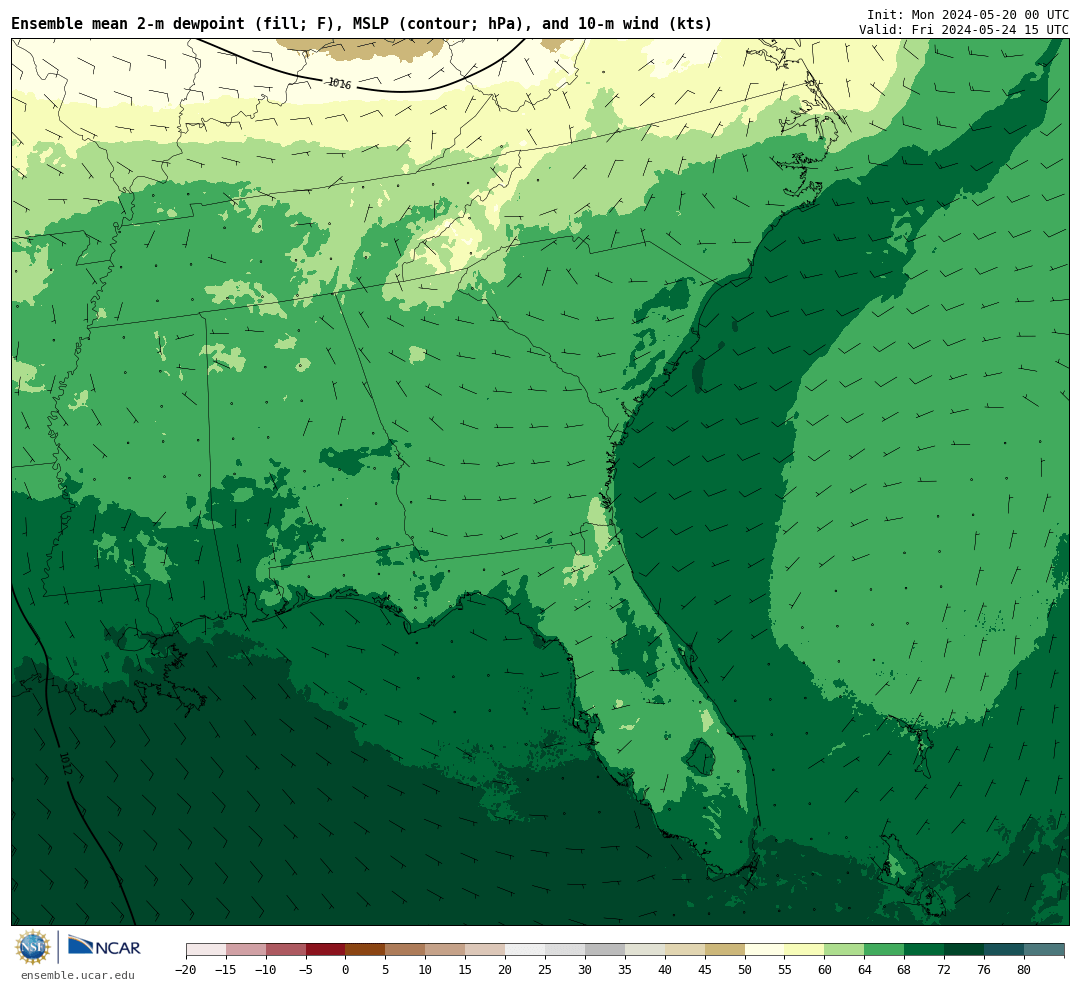The height and width of the screenshot is (988, 1080).
Task: Click the light green swatch between 60 and 64
Action: [845, 950]
